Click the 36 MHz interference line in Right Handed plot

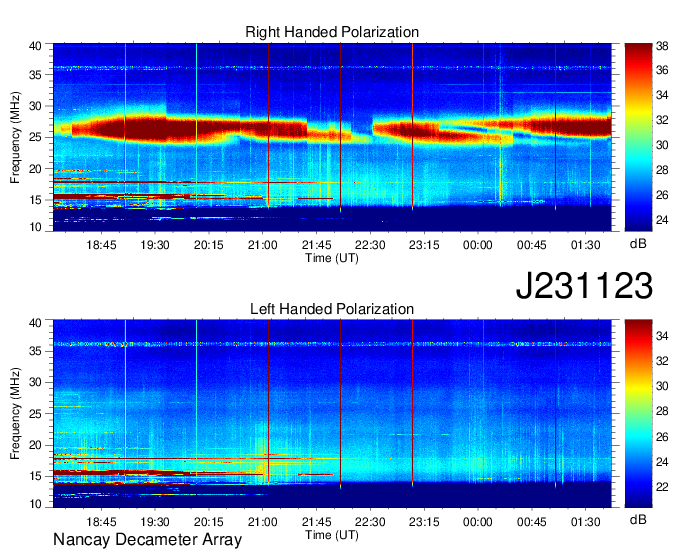coord(332,68)
